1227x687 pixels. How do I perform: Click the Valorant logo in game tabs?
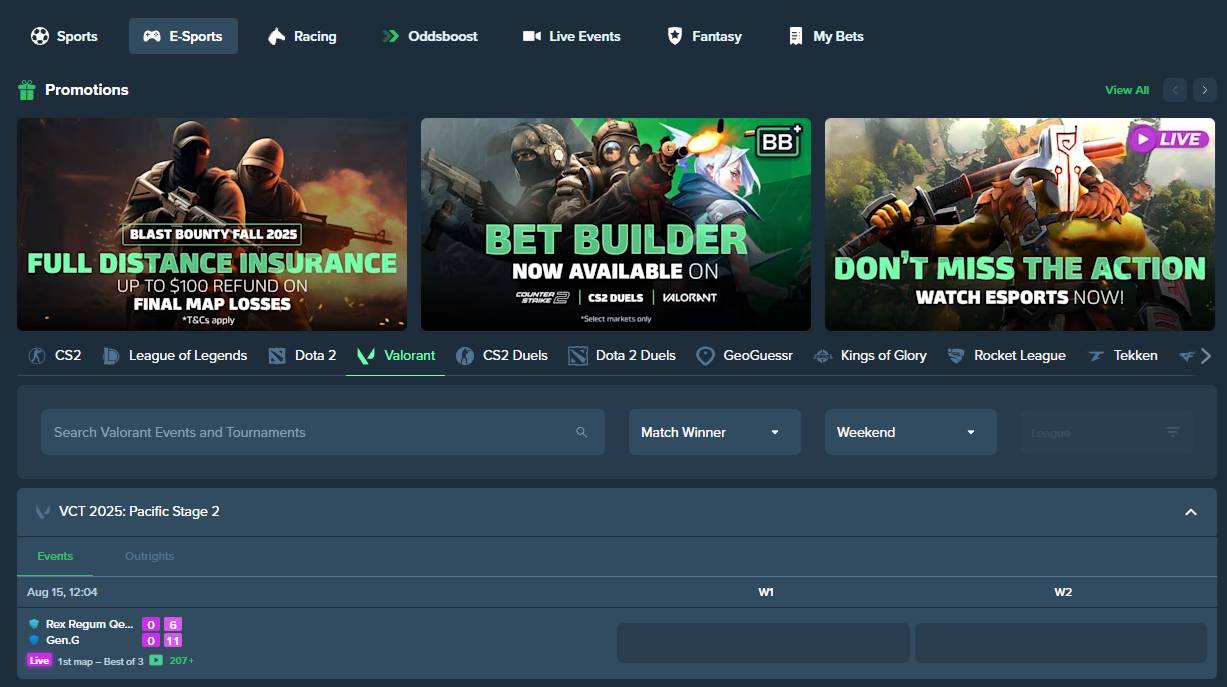(x=366, y=356)
